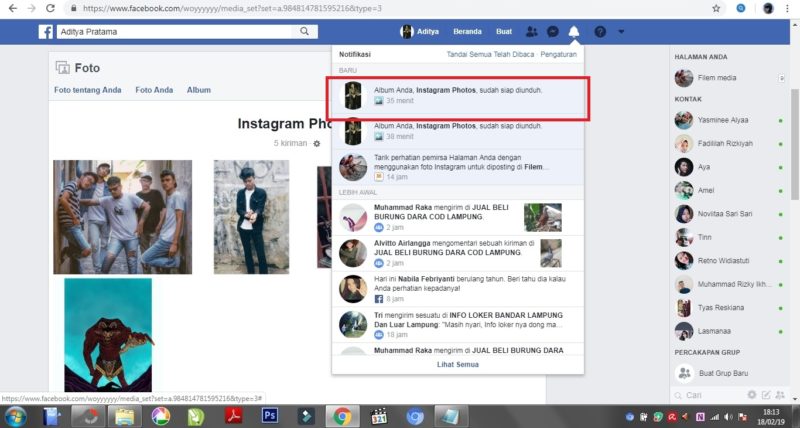Screen dimensions: 800x428
Task: Go to Beranda home page
Action: point(467,32)
